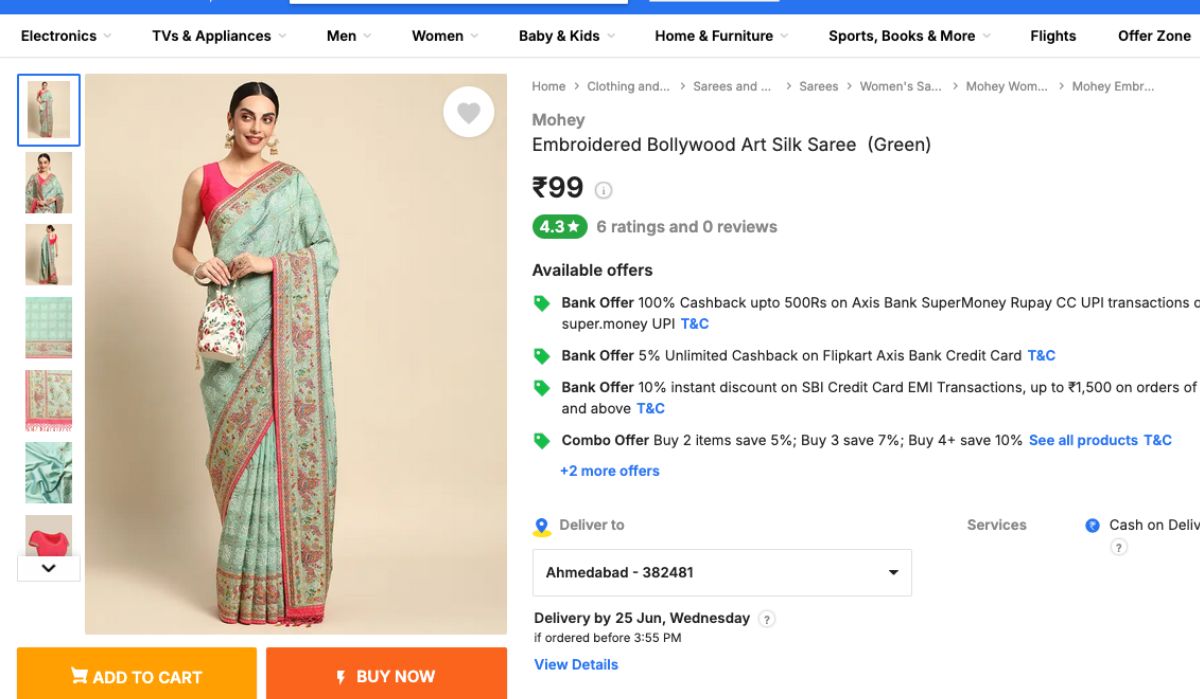
Task: Expand the Electronics category menu
Action: click(x=66, y=36)
